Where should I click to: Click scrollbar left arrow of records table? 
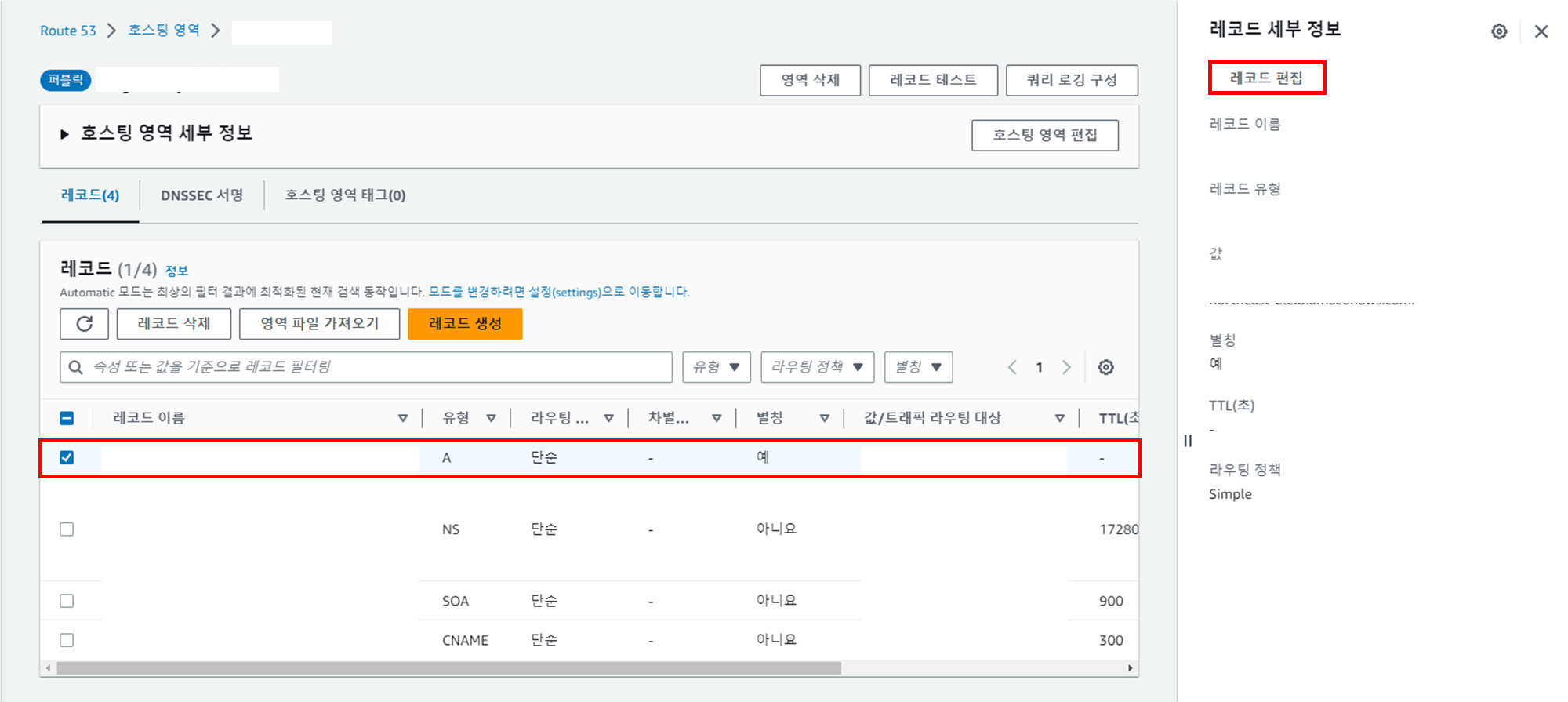point(49,668)
